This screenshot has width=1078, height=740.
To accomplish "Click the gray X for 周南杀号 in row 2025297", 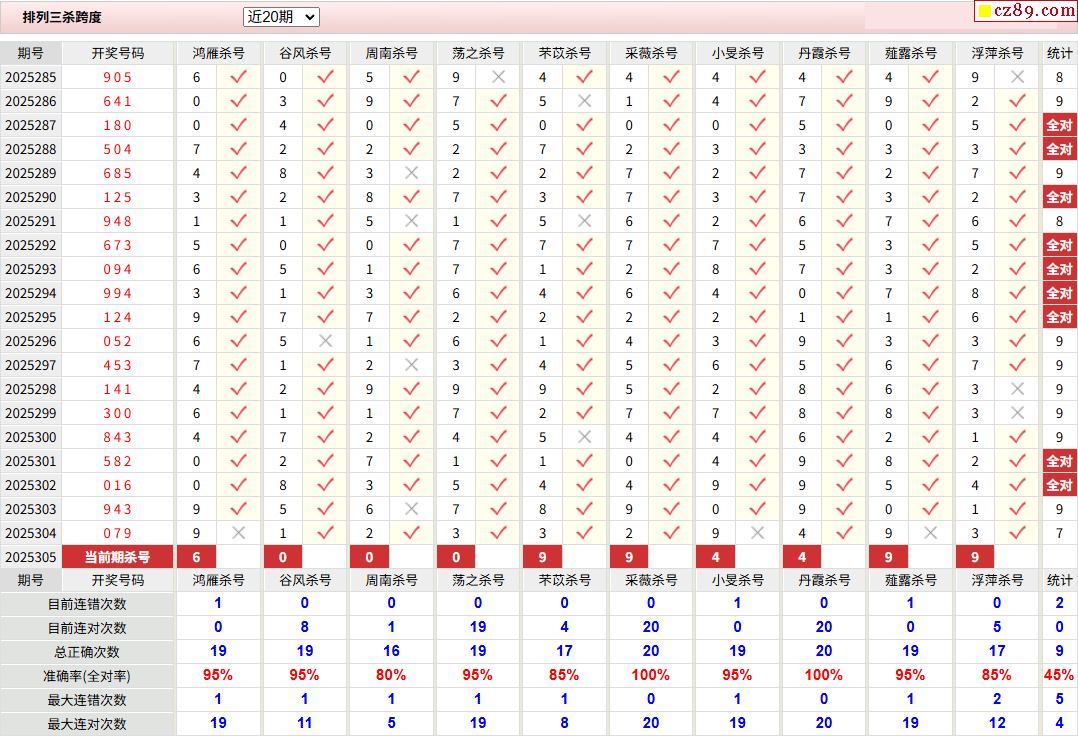I will 412,365.
